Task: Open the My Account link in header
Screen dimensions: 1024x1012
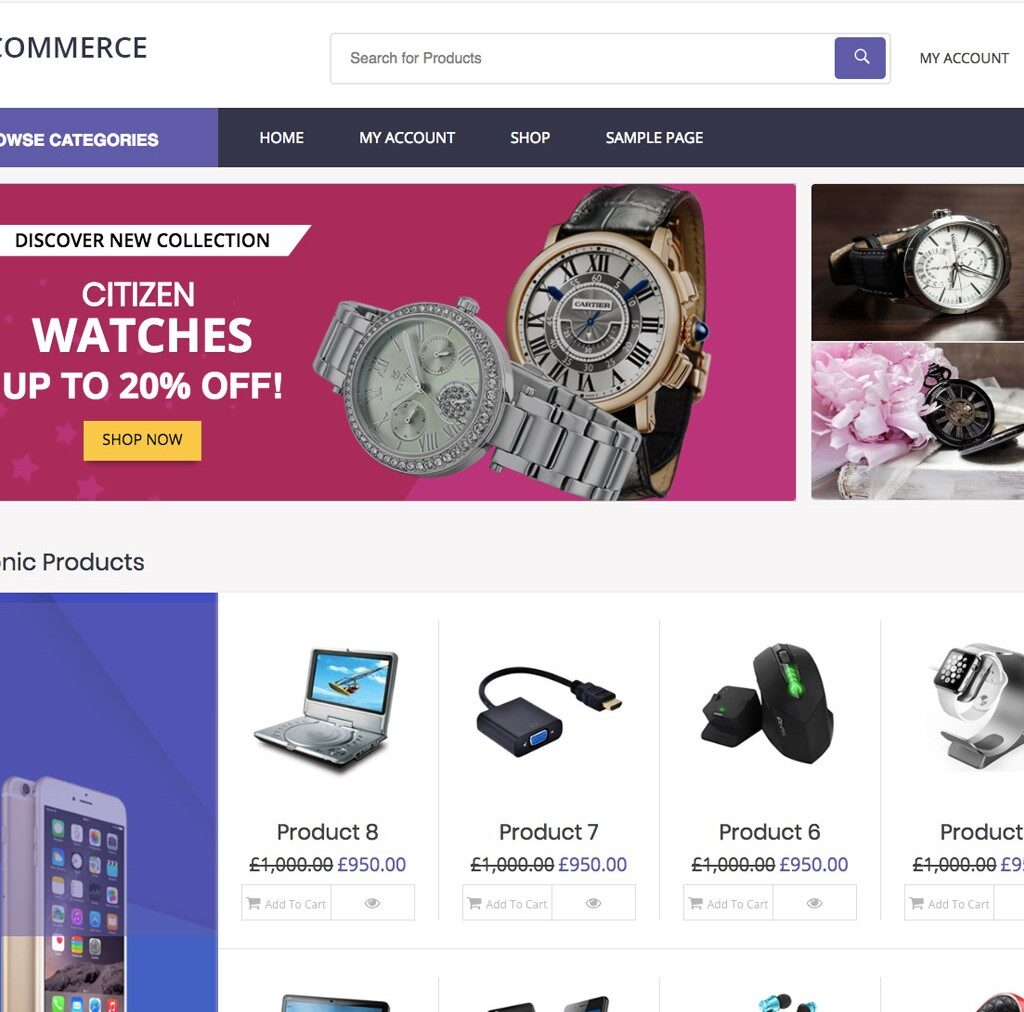Action: coord(964,58)
